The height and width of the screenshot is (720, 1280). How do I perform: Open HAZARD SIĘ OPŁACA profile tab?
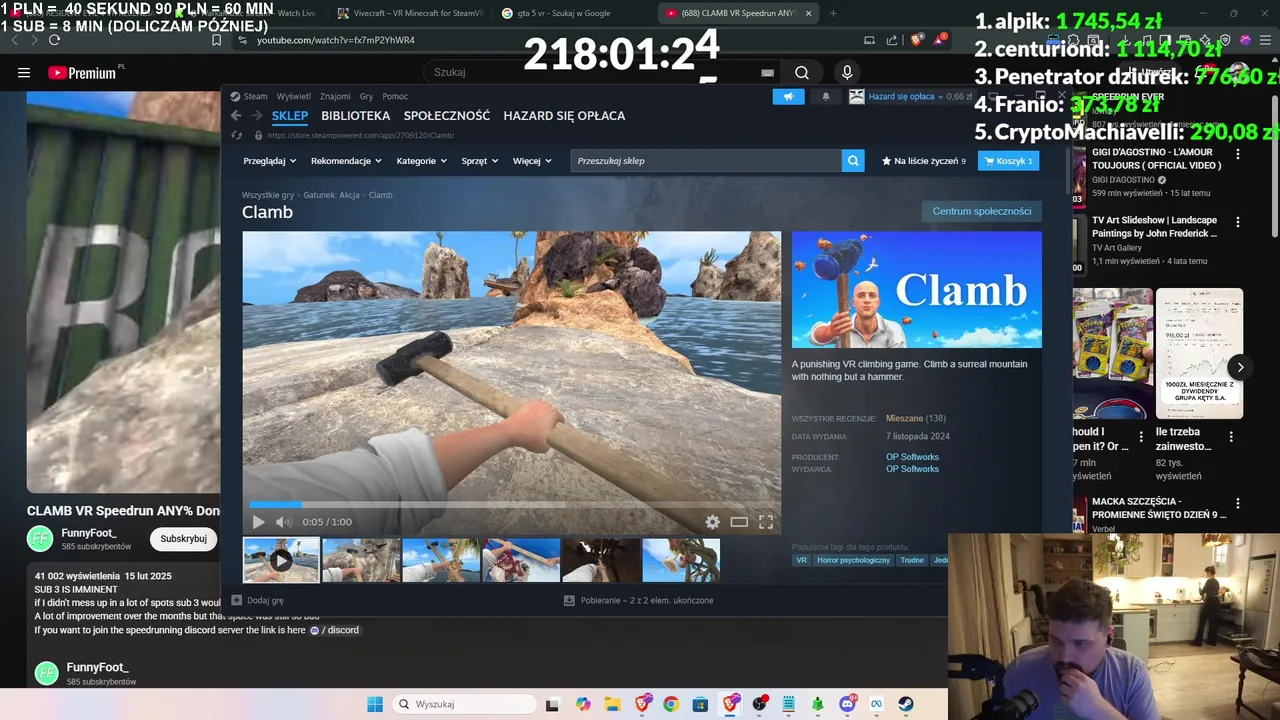[564, 116]
